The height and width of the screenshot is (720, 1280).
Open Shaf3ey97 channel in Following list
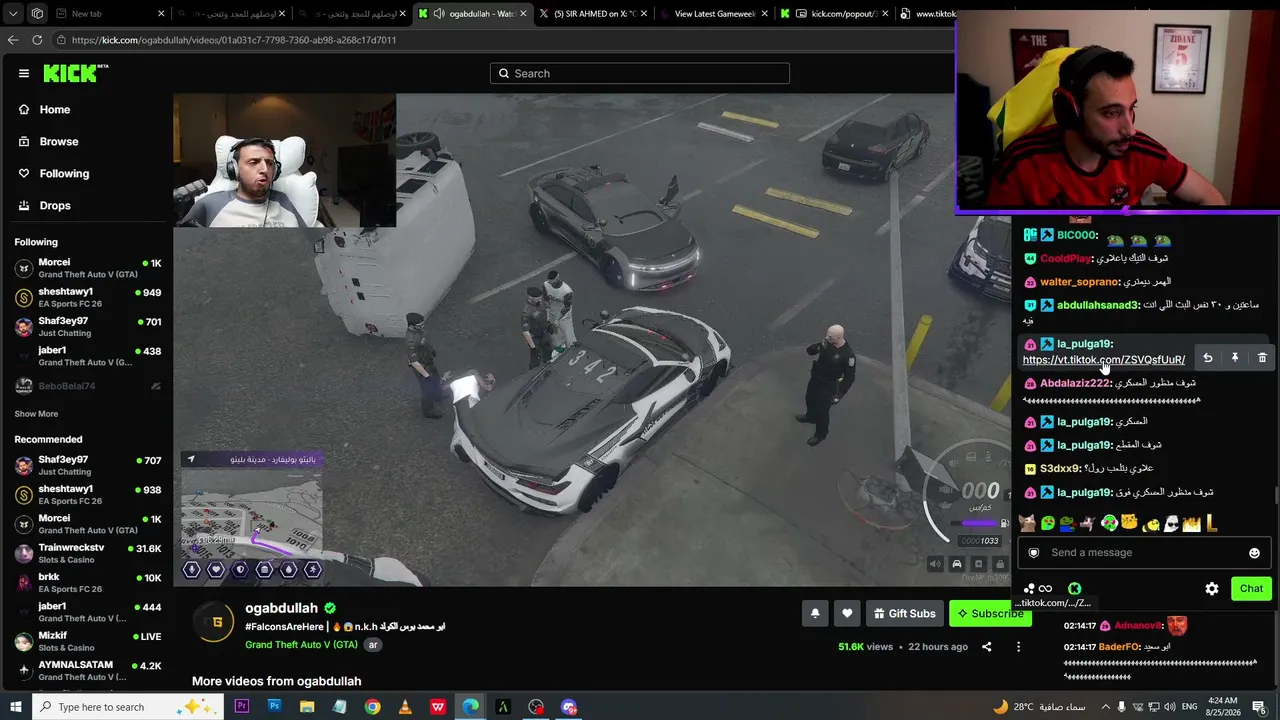[88, 326]
